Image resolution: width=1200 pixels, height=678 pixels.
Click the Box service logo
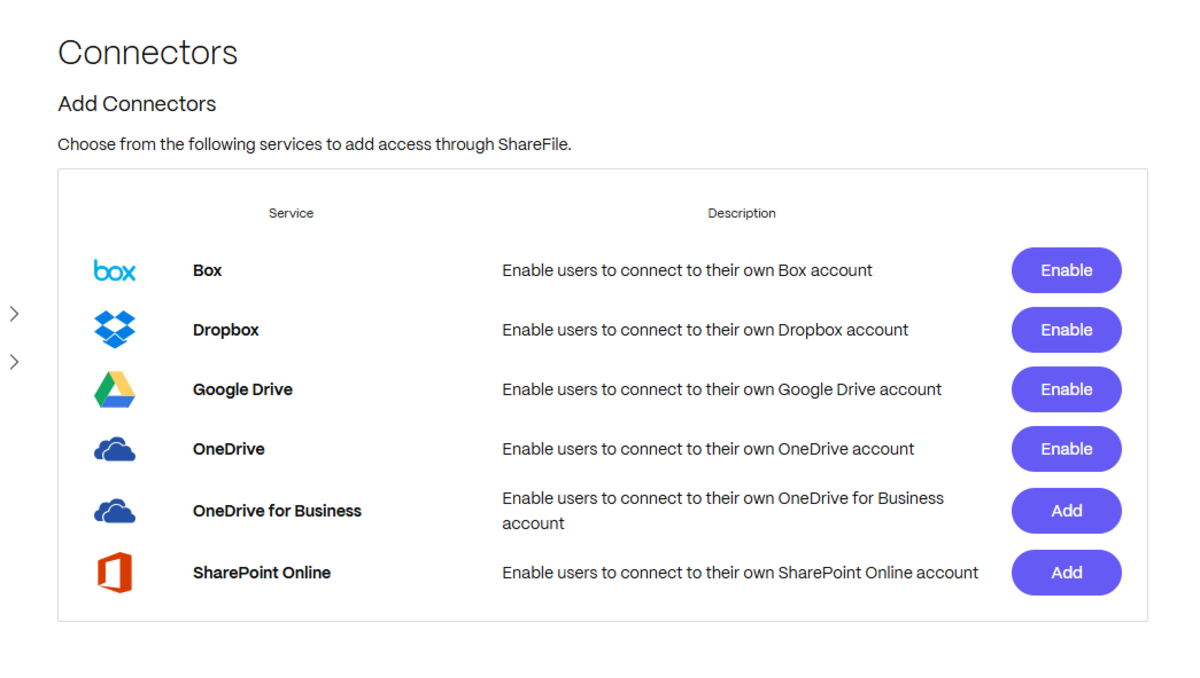(x=114, y=270)
